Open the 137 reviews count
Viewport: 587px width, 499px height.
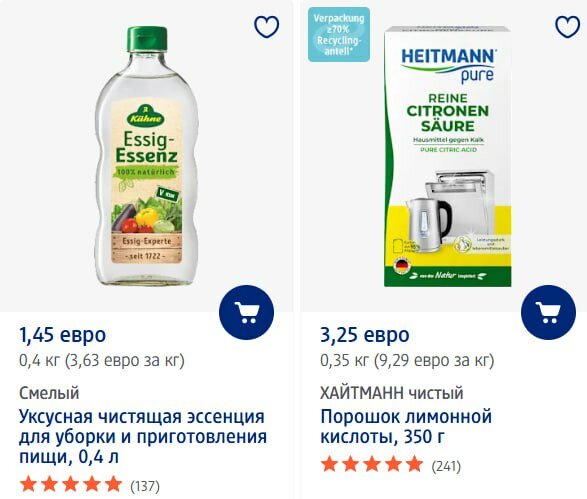click(x=145, y=486)
